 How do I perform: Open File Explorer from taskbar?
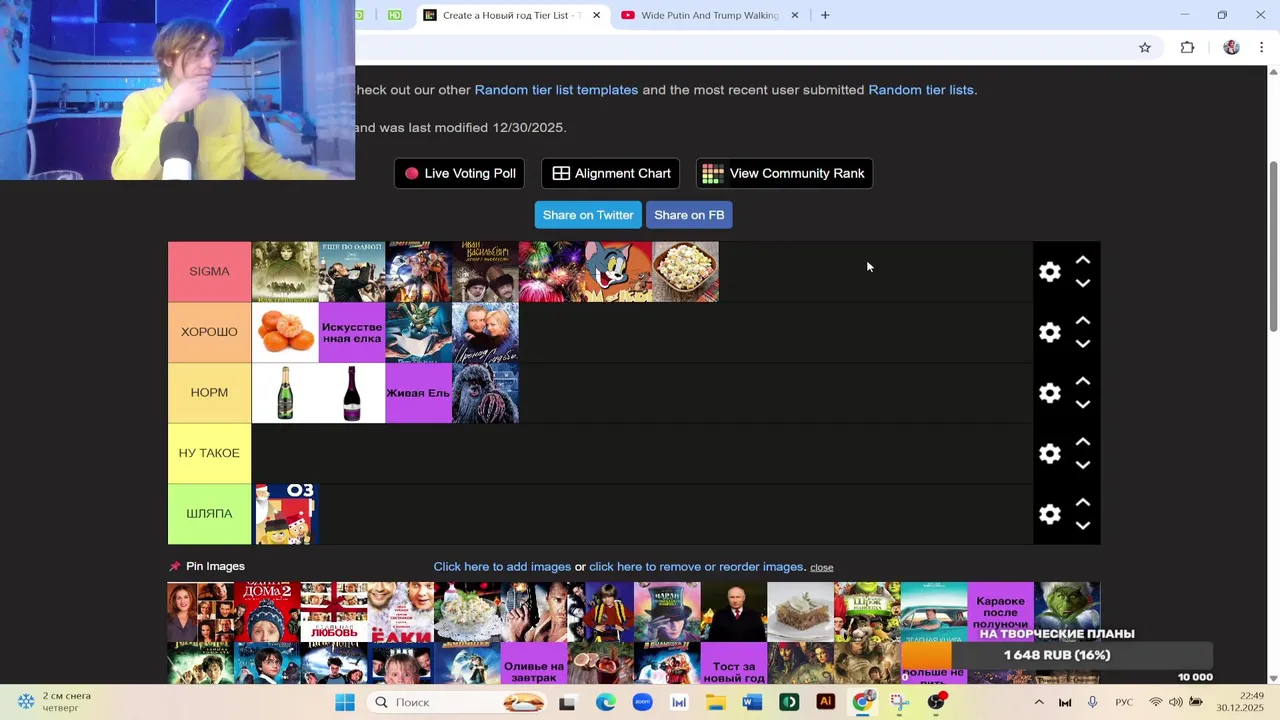(716, 702)
